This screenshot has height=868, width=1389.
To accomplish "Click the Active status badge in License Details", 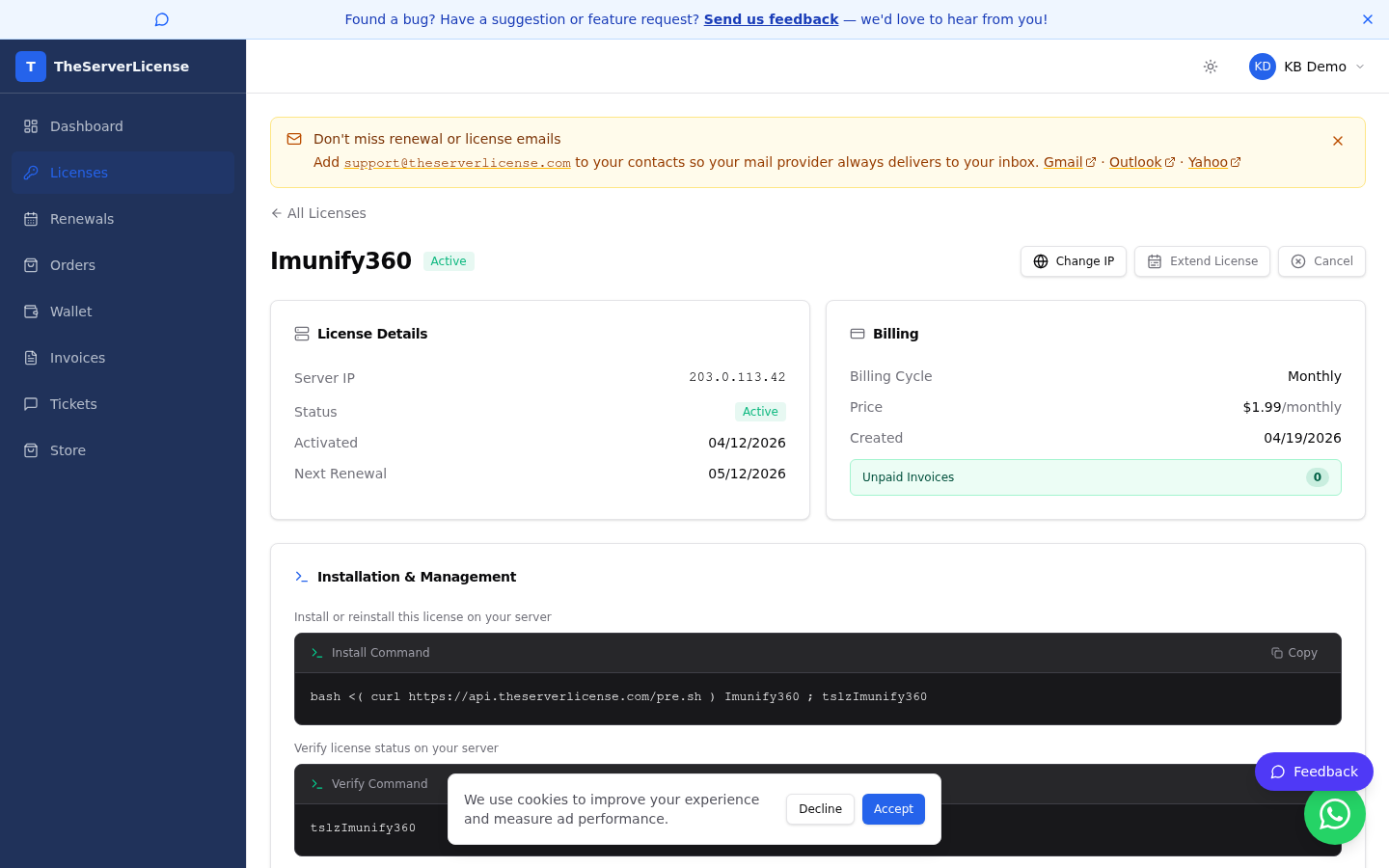I will coord(760,412).
